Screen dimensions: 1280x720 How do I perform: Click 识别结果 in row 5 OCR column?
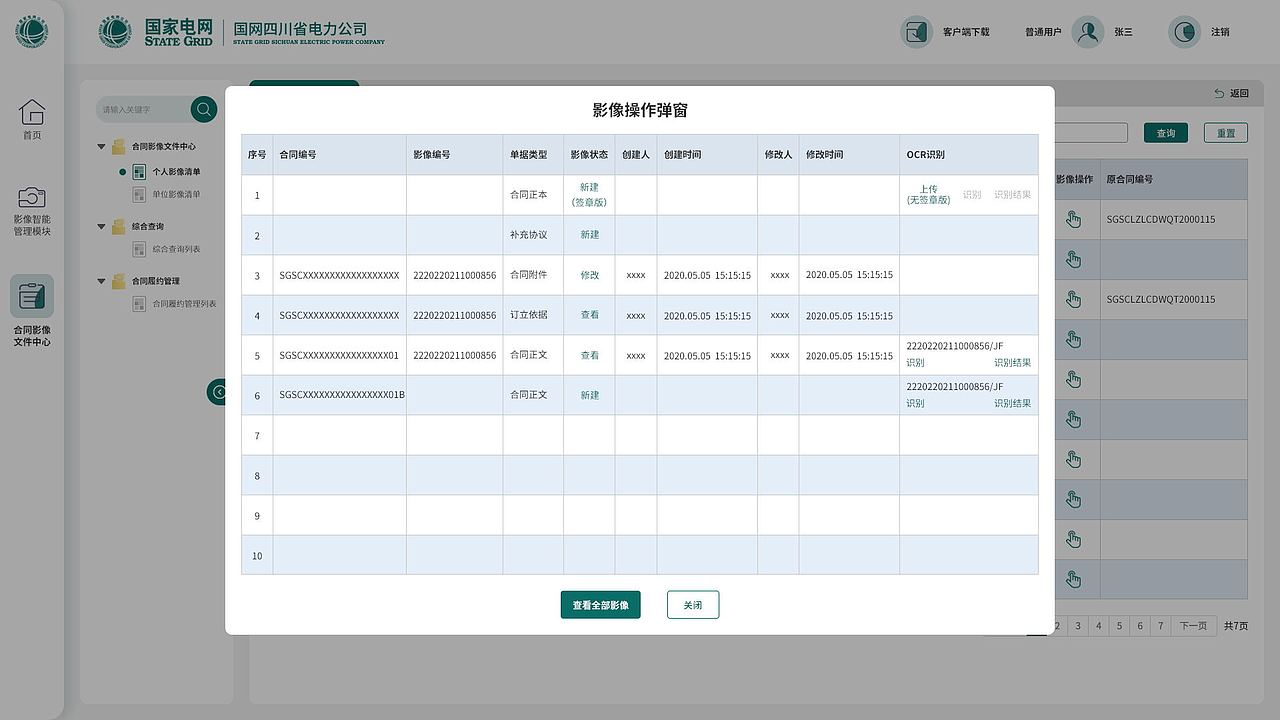click(1012, 363)
